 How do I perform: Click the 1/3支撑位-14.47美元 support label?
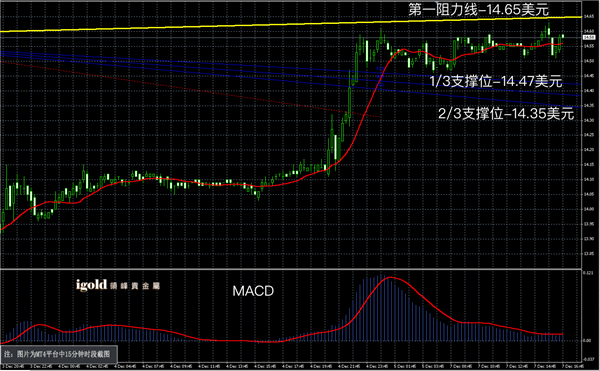tap(496, 81)
